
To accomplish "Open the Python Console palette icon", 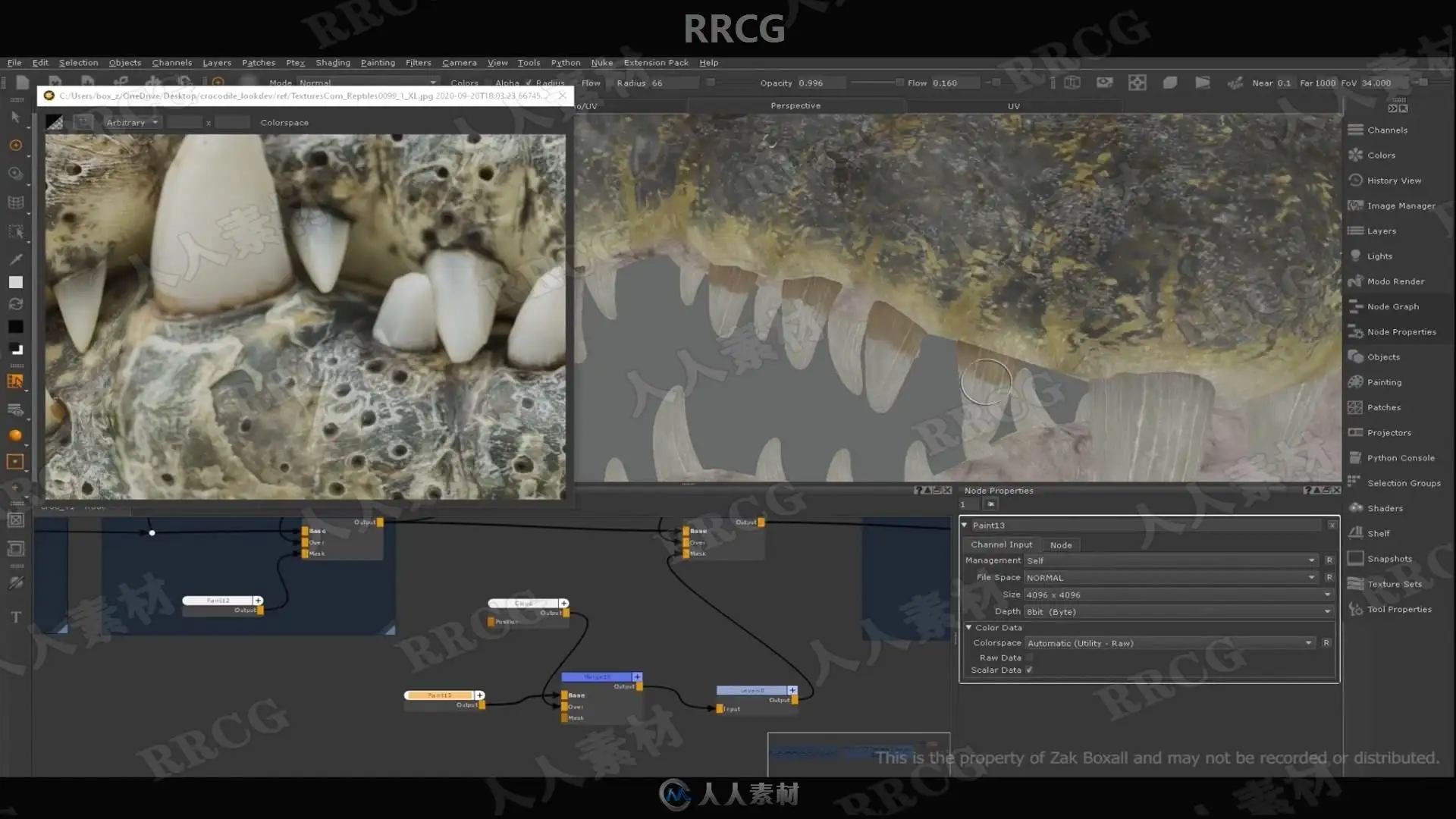I will (x=1355, y=458).
